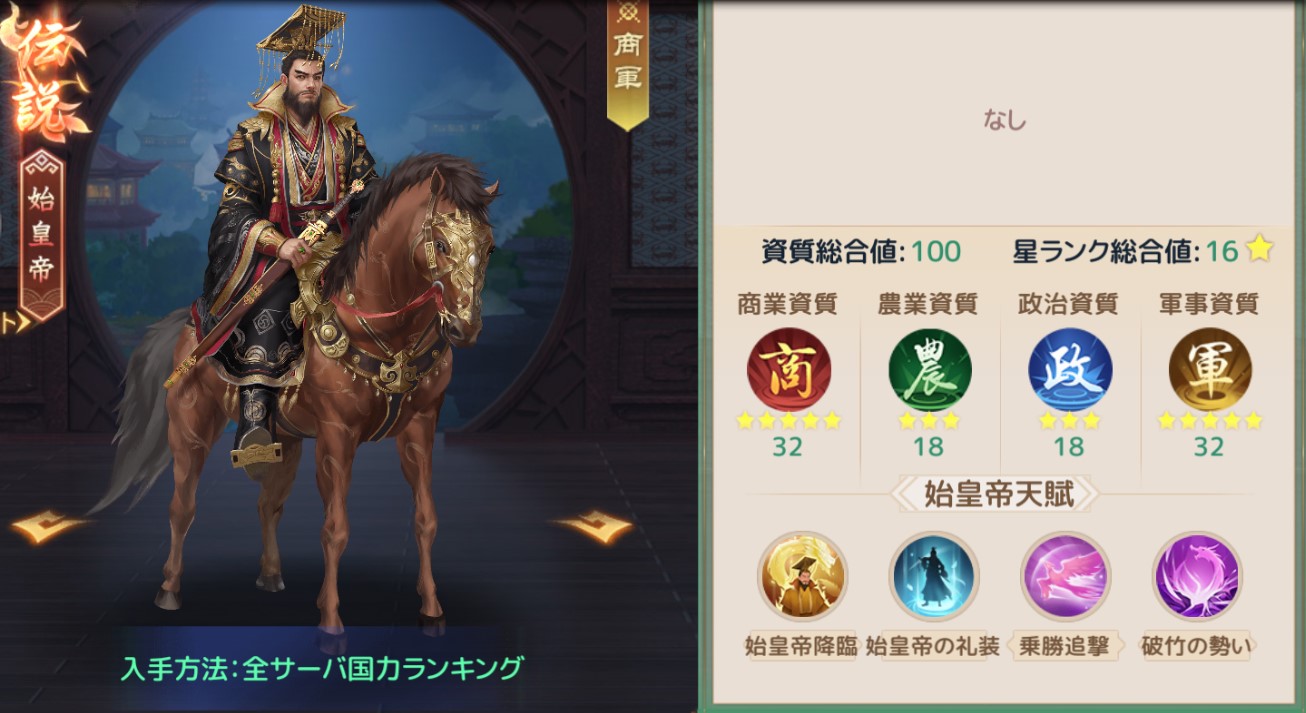Open the 始皇帝の礼装 talent icon
The height and width of the screenshot is (713, 1306).
[933, 577]
